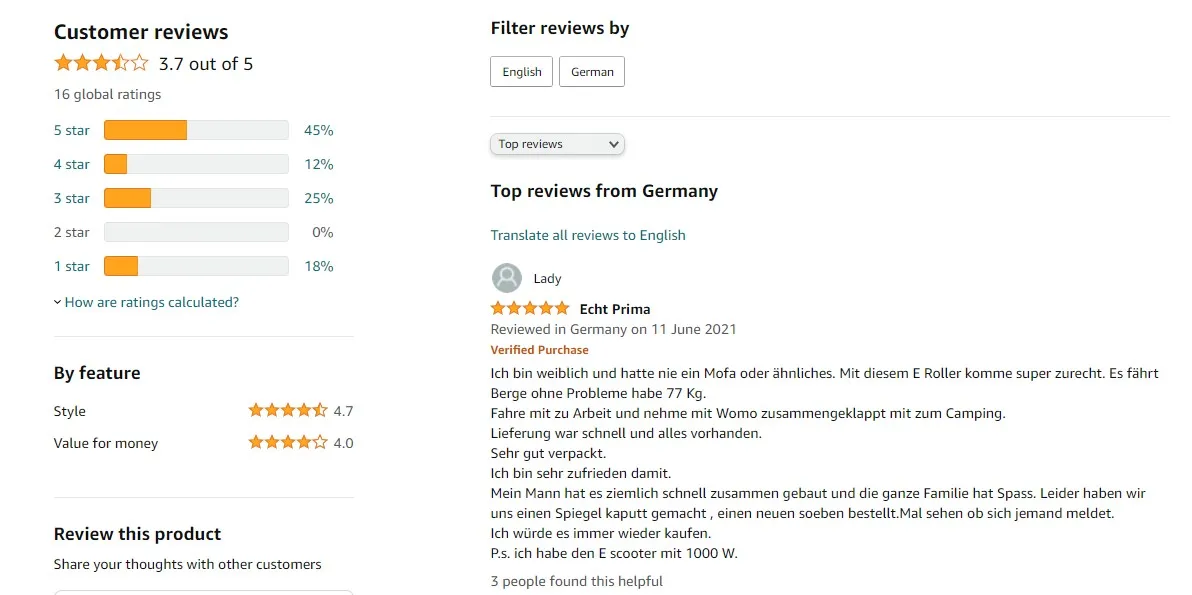Show 5 star reviews link
Screen dimensions: 1192x595
coord(72,130)
